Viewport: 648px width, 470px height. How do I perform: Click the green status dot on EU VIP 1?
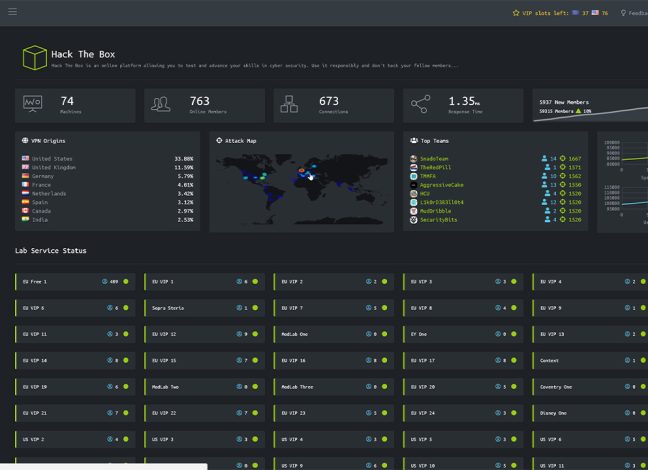tap(255, 282)
